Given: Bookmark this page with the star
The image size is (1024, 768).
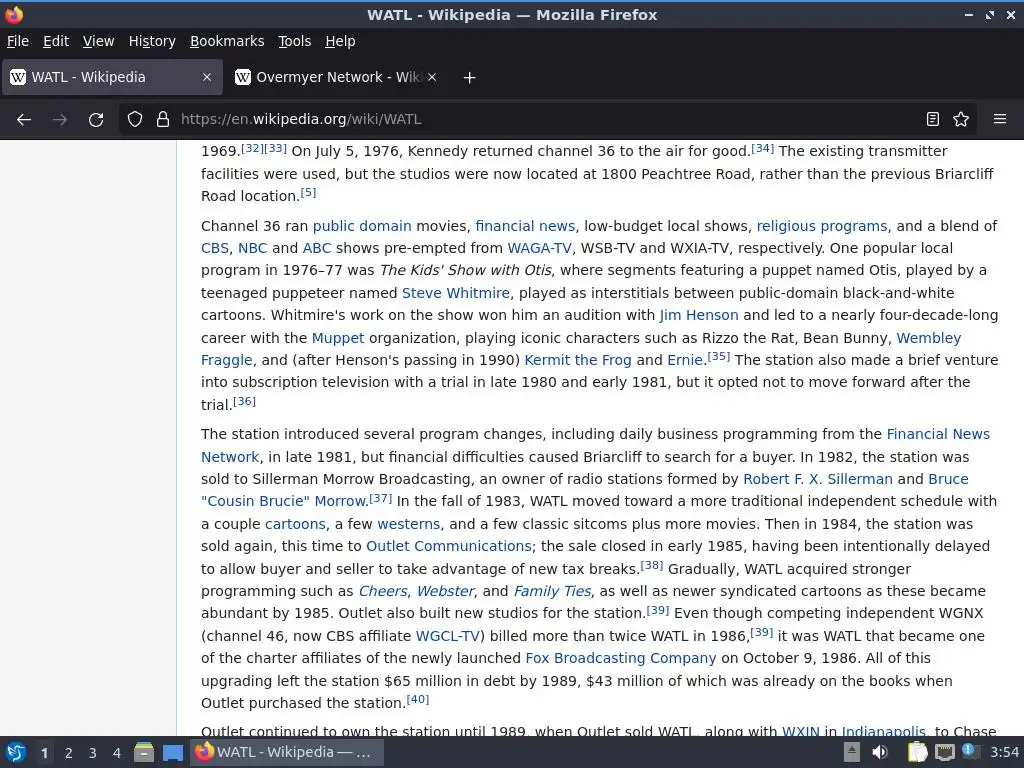Looking at the screenshot, I should tap(961, 120).
